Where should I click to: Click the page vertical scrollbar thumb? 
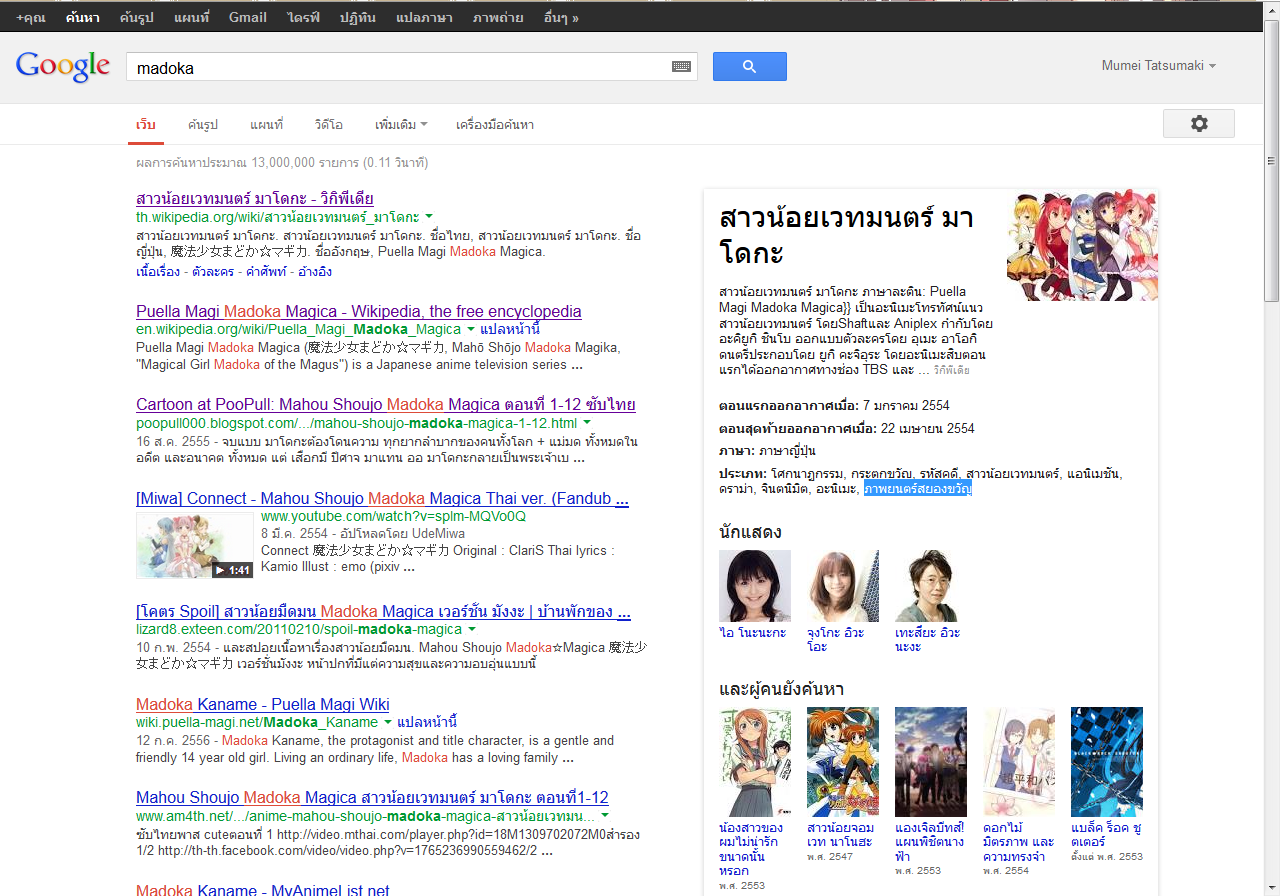pos(1271,160)
